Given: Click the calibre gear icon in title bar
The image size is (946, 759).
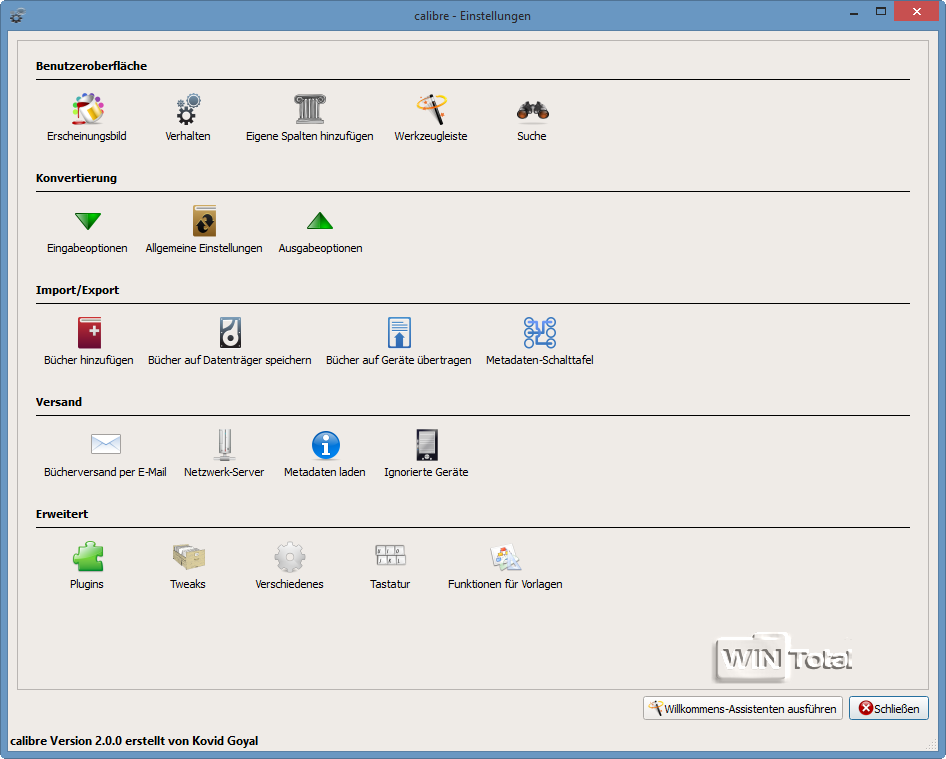Looking at the screenshot, I should point(17,16).
